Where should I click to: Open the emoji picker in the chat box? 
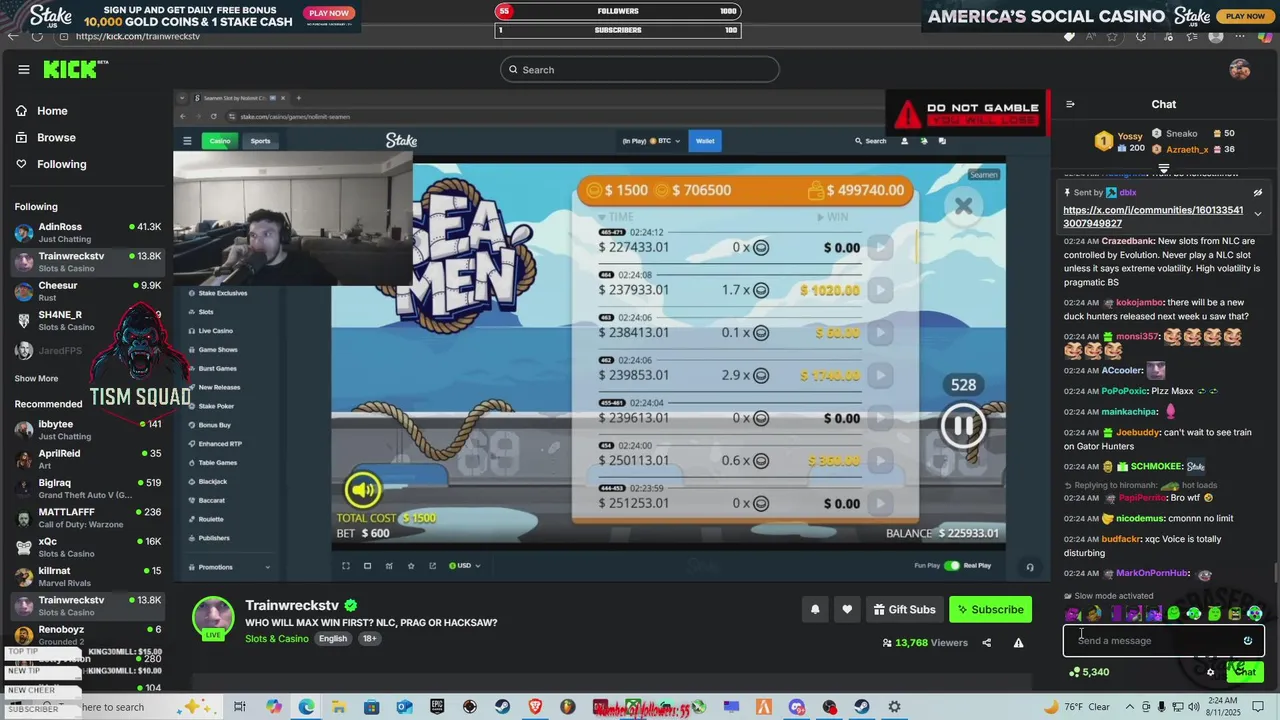click(x=1248, y=641)
